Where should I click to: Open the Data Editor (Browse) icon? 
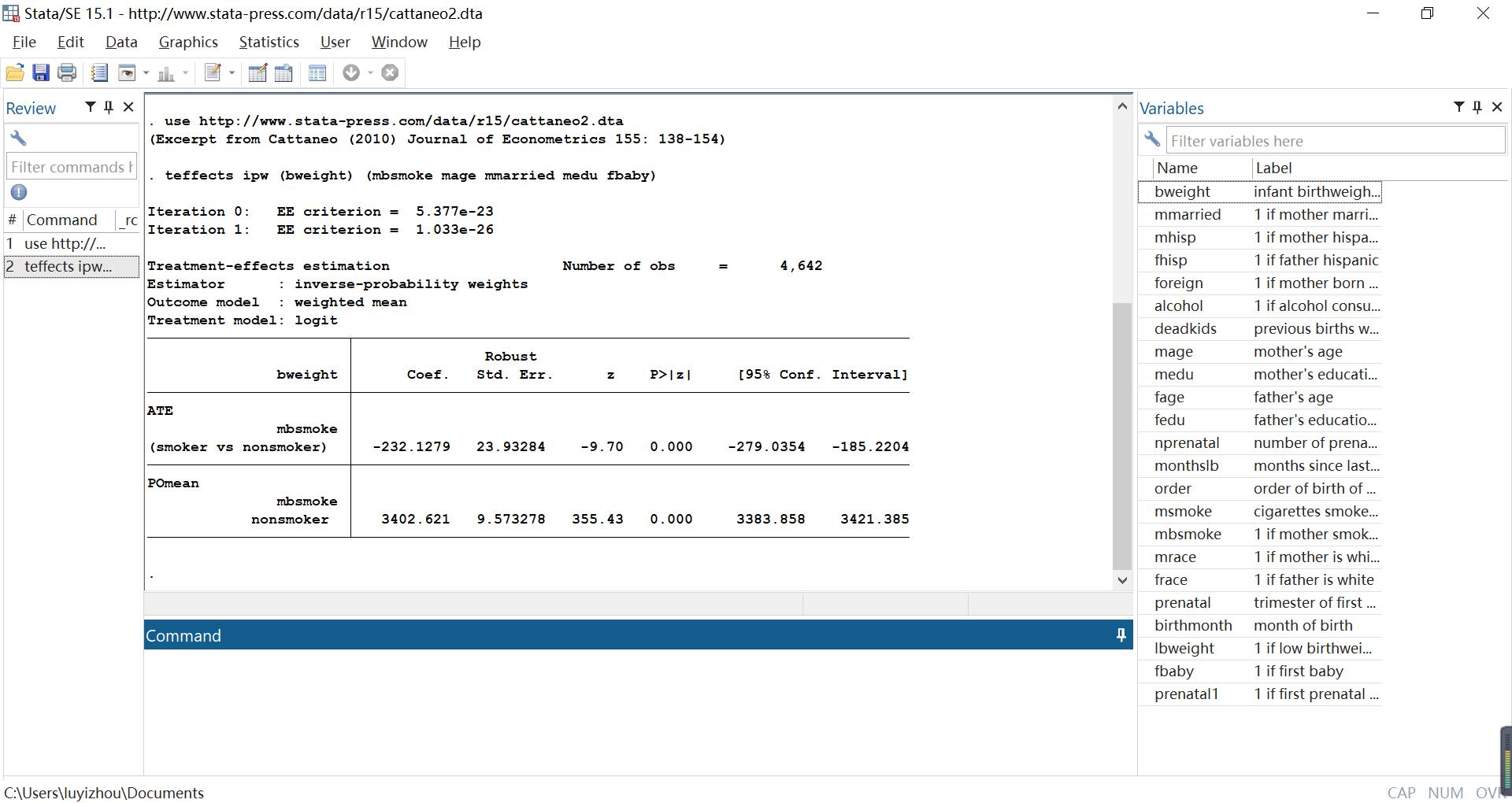pyautogui.click(x=283, y=73)
